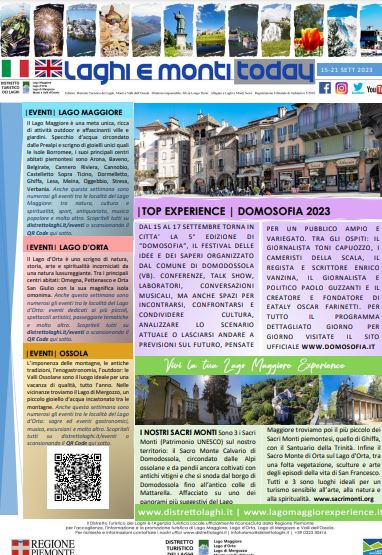Click Distretto Turistico dei Laghi logo below title
The height and width of the screenshot is (555, 382).
point(30,87)
